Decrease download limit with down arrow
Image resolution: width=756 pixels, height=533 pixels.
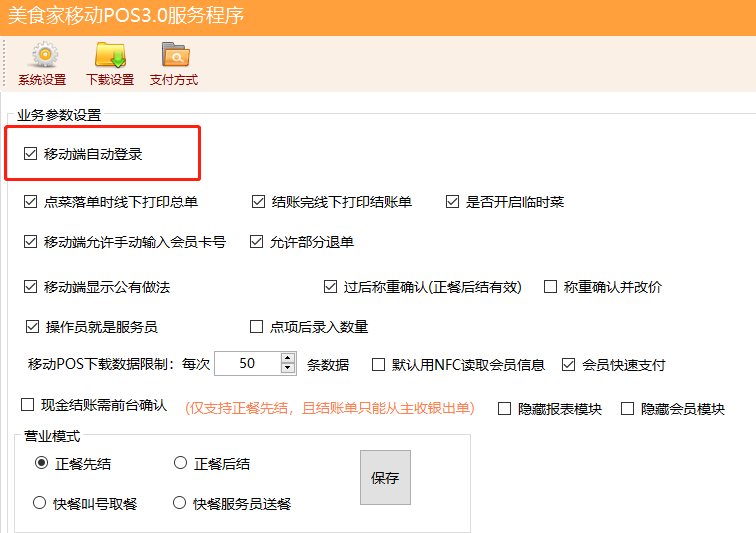(288, 368)
